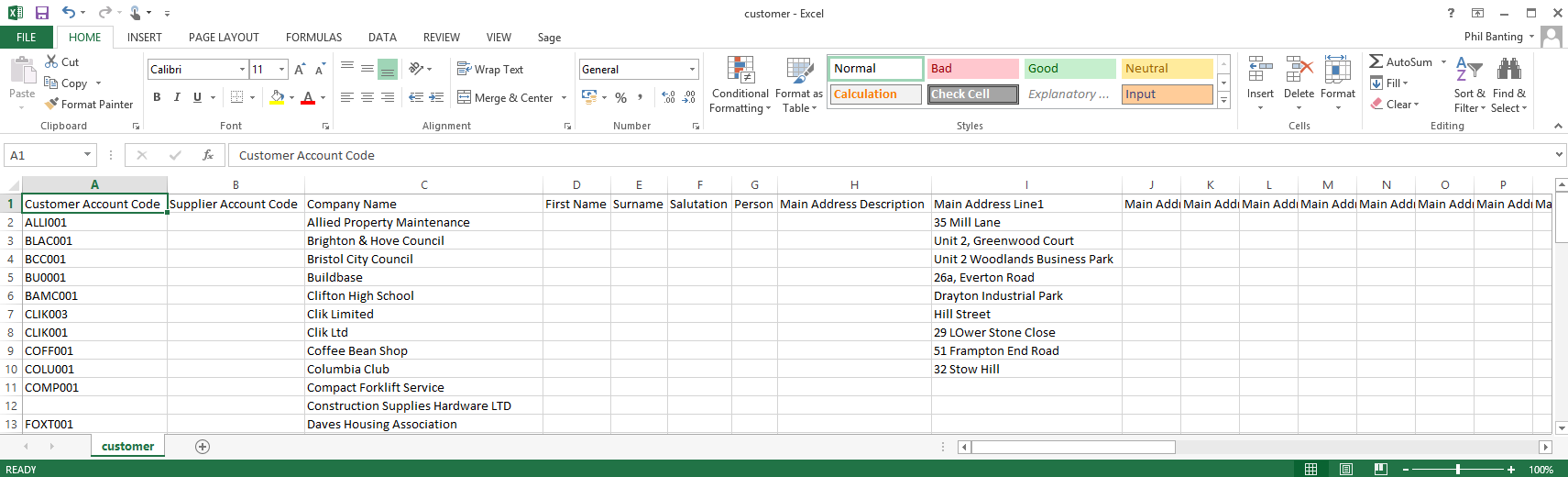The height and width of the screenshot is (477, 1568).
Task: Open the General number format dropdown
Action: [692, 70]
